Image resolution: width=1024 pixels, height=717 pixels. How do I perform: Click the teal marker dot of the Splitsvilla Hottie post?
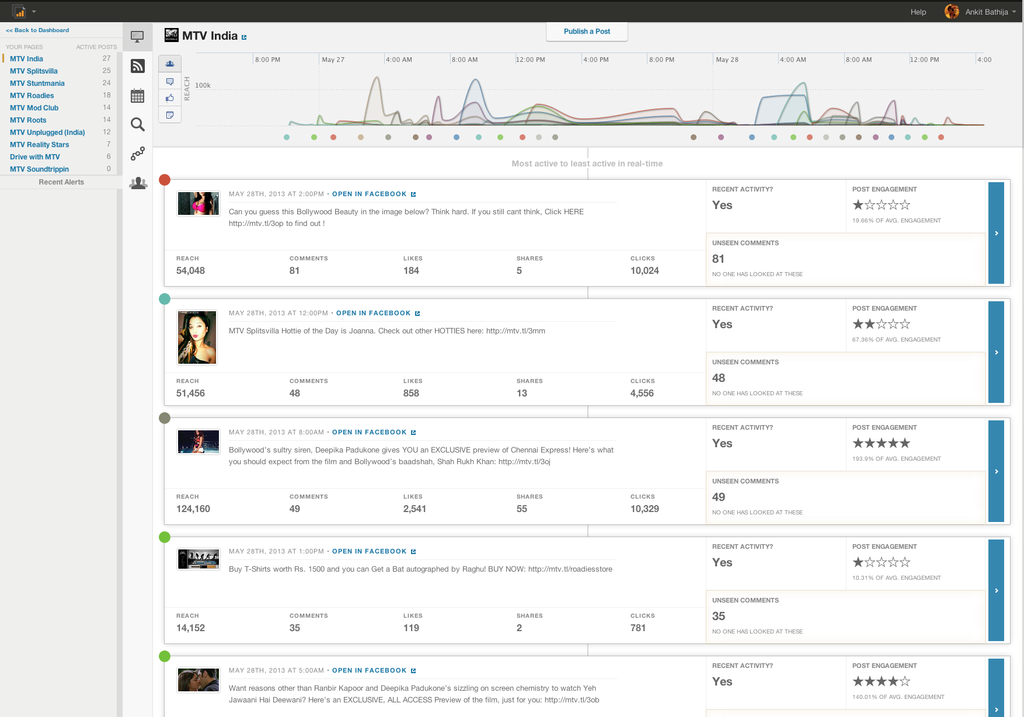(165, 298)
